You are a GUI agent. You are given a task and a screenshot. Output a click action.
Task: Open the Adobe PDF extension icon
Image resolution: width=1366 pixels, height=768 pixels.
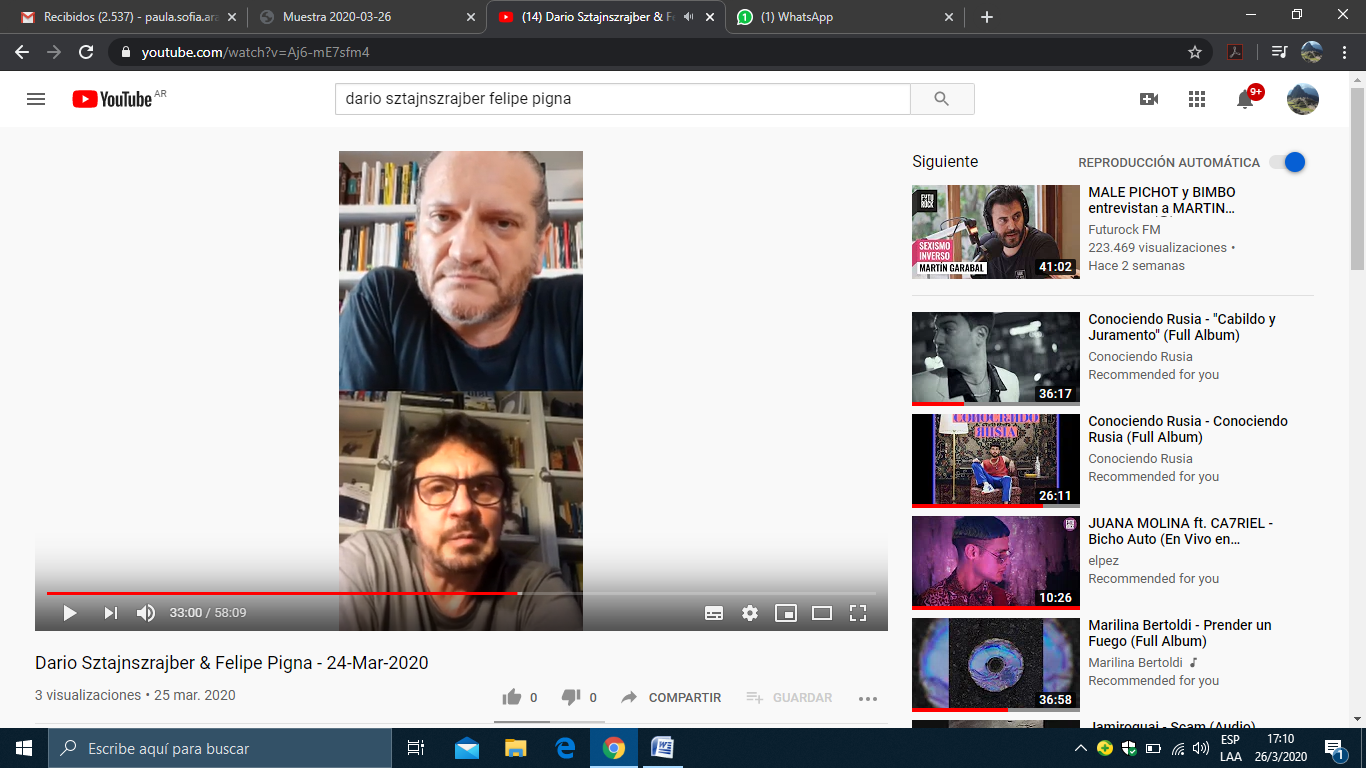pyautogui.click(x=1236, y=52)
